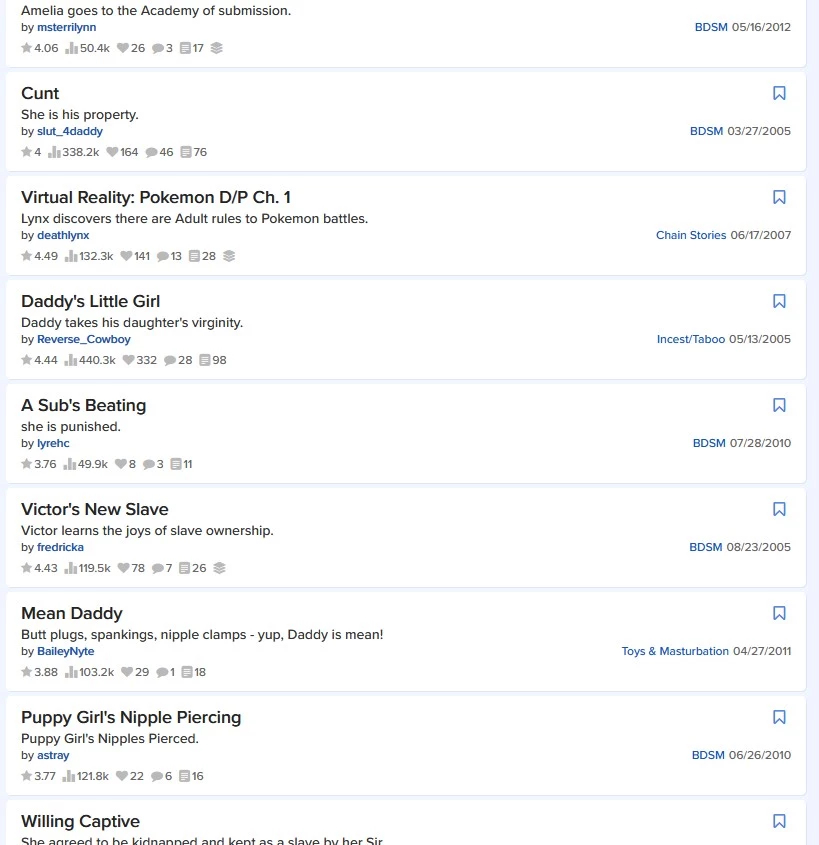Open author profile lyrehc
Image resolution: width=819 pixels, height=845 pixels.
click(53, 443)
